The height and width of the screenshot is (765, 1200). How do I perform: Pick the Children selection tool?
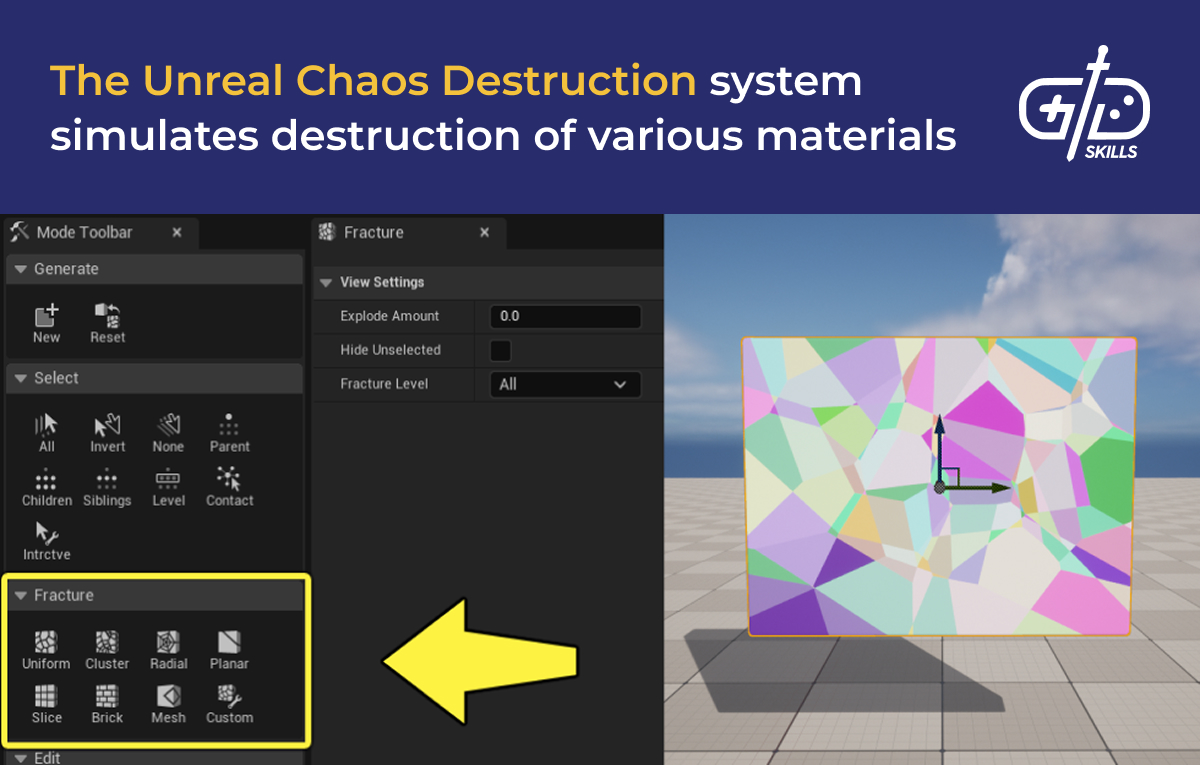46,487
